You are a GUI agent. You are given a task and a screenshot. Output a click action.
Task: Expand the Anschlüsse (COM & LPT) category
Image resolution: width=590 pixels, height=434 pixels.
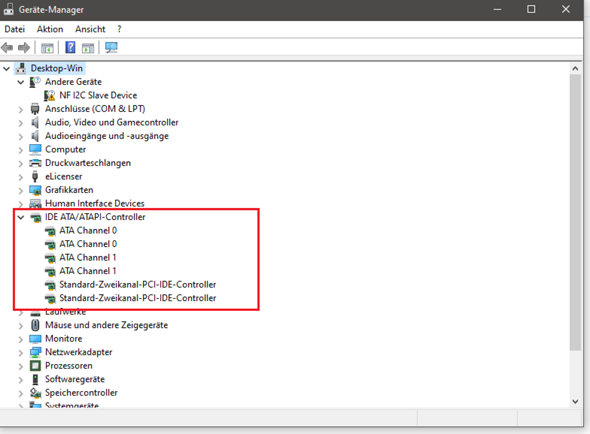(x=21, y=110)
